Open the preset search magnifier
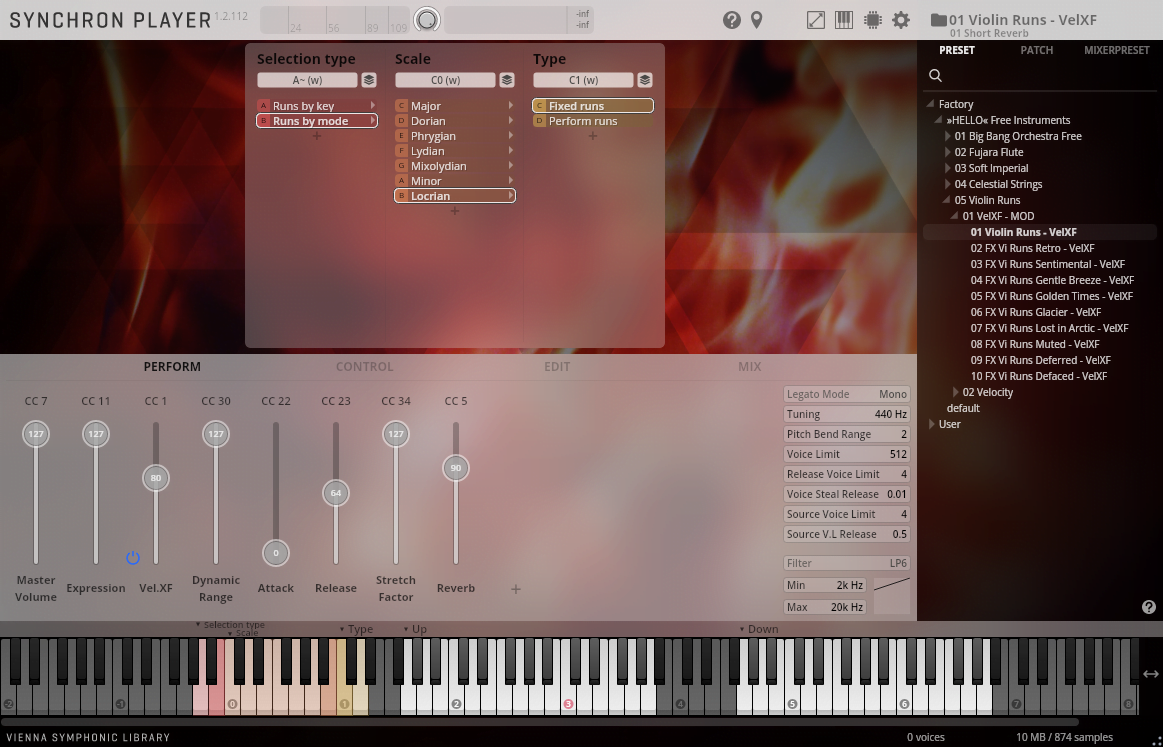 [x=935, y=75]
